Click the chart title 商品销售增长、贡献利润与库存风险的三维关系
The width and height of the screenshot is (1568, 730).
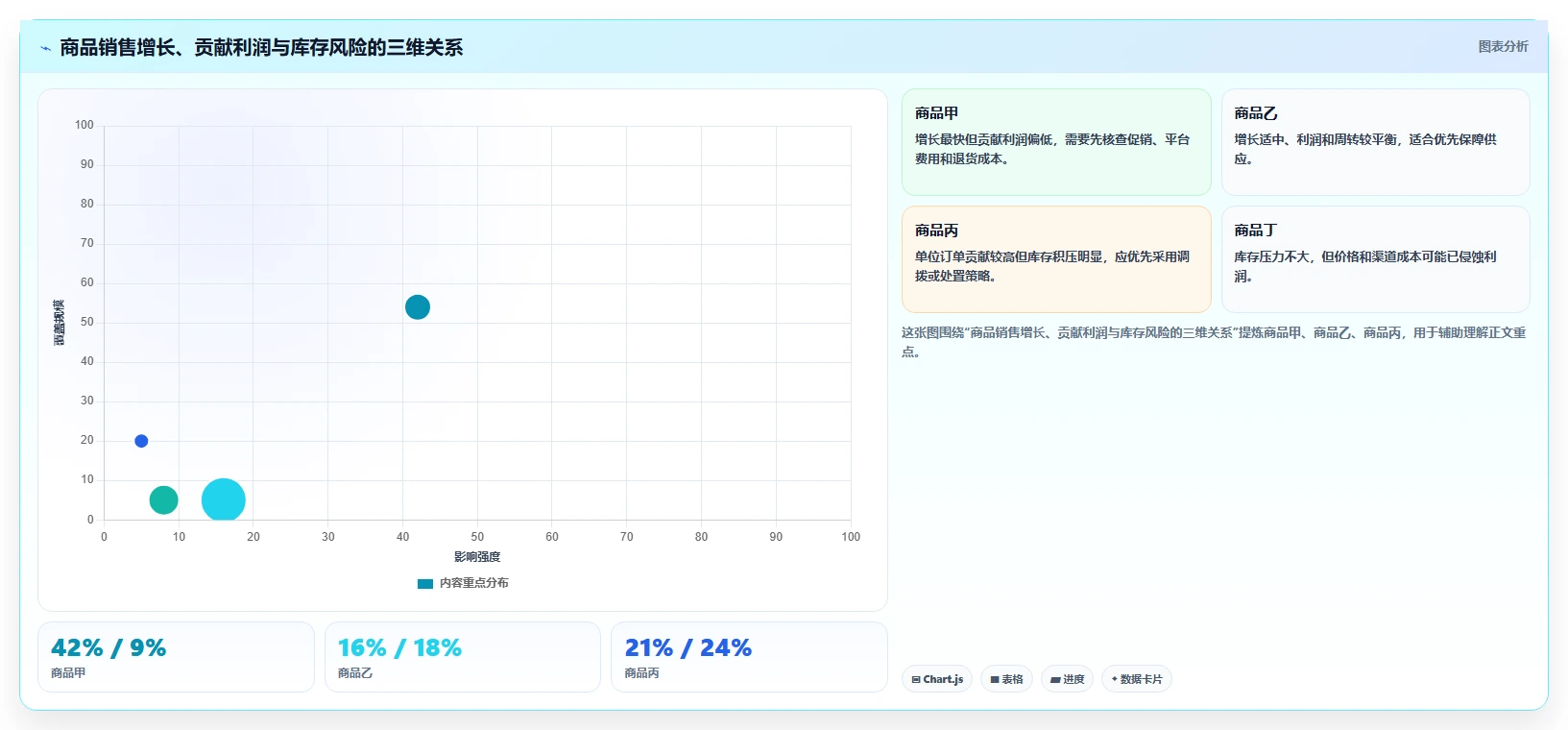[x=261, y=47]
